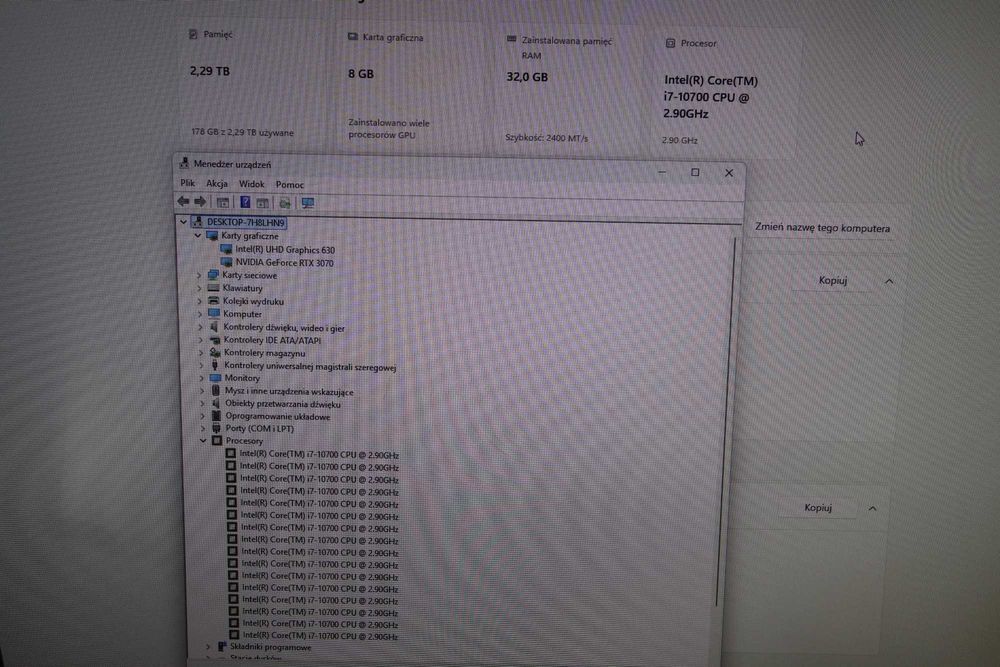The height and width of the screenshot is (667, 1000).
Task: Expand Kontrolery uniwersalnej magistrali szeregowej
Action: click(x=201, y=365)
